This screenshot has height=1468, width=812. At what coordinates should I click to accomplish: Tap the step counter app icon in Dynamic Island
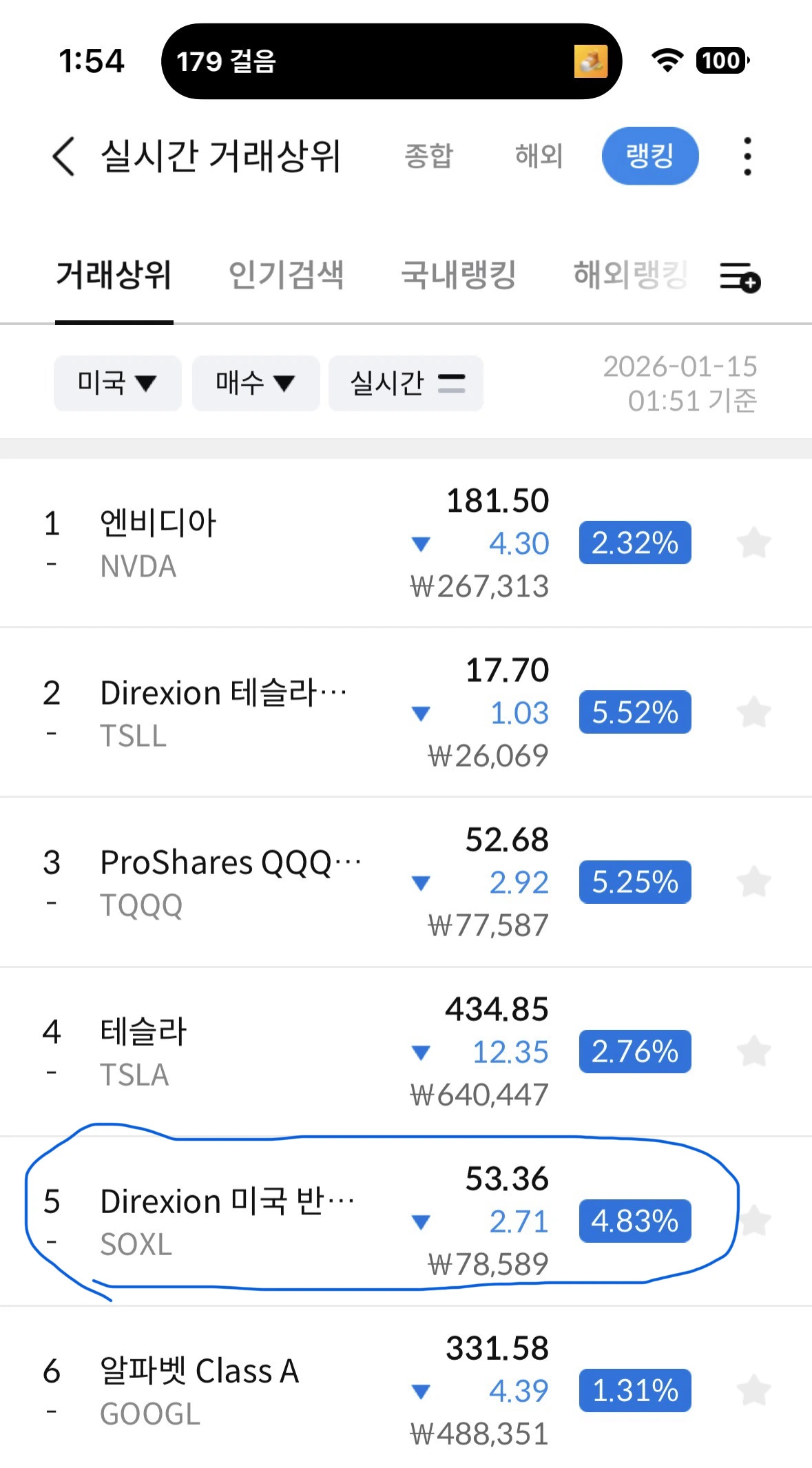591,61
